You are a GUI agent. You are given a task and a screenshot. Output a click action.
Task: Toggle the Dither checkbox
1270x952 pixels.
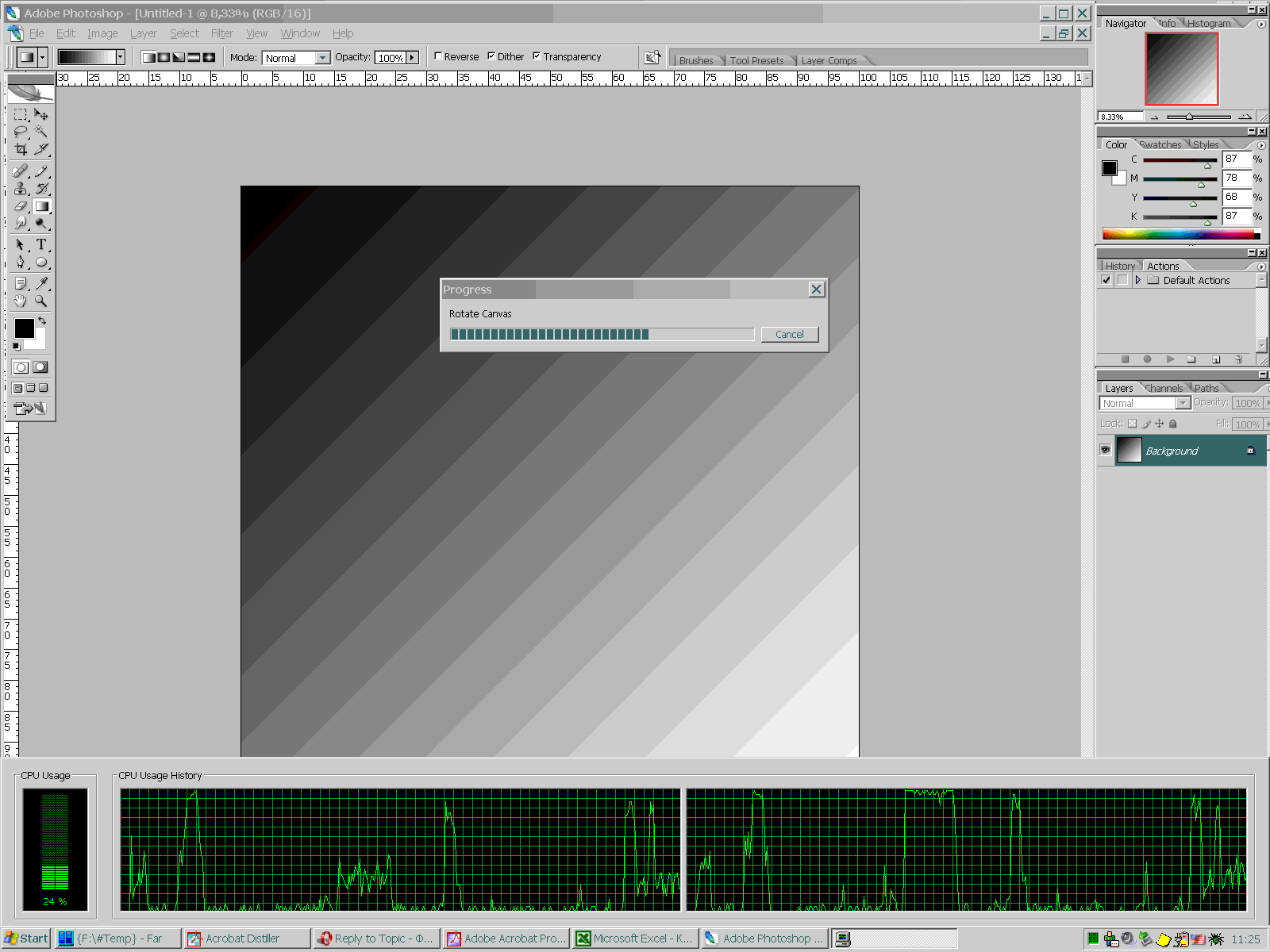[x=491, y=56]
